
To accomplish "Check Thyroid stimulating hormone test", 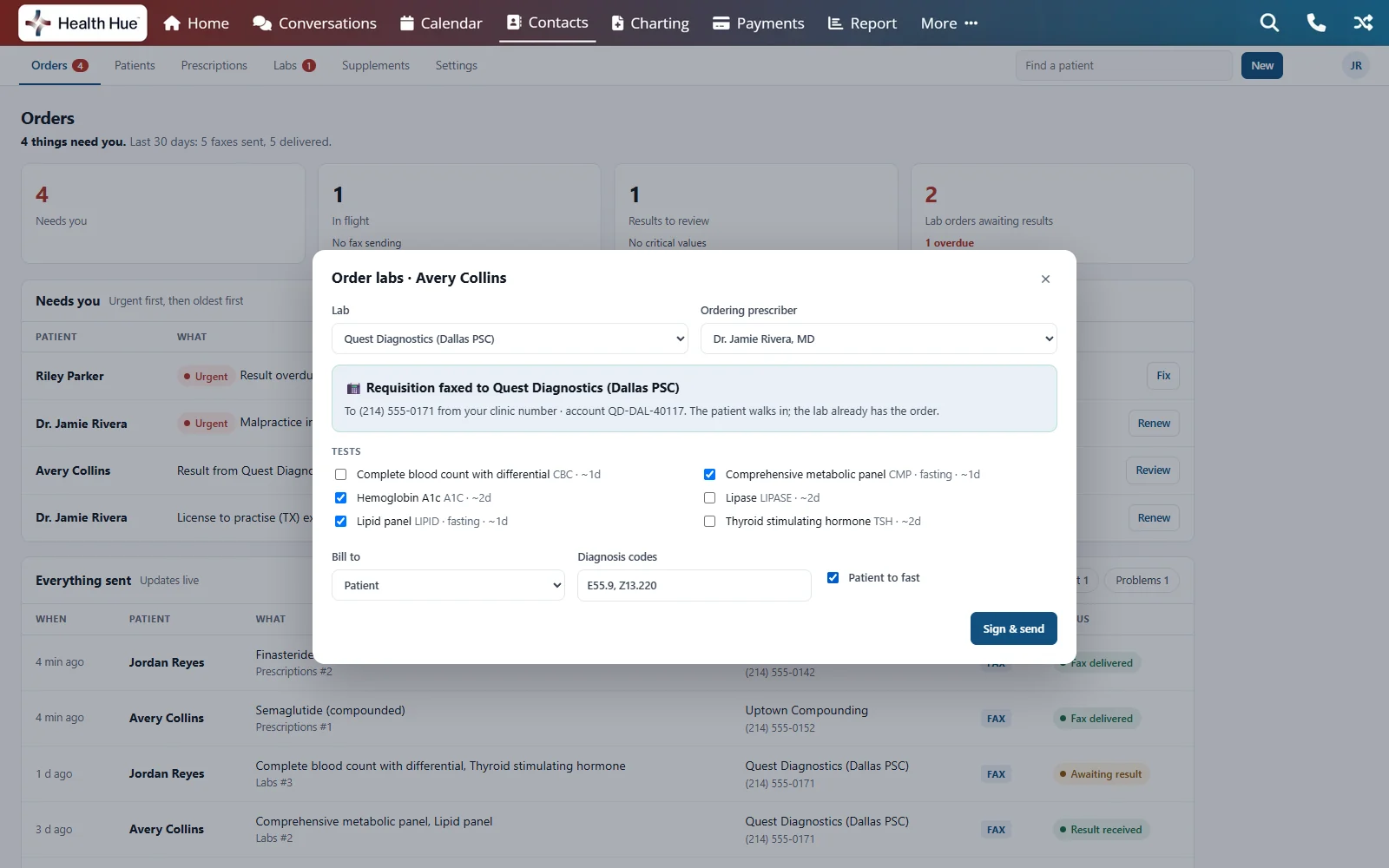I will click(710, 522).
